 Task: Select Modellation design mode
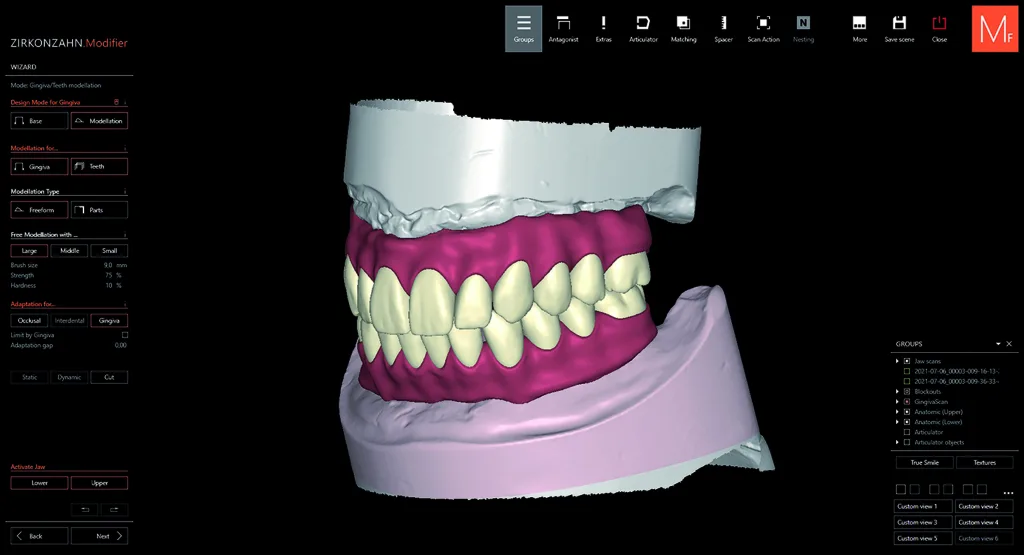click(x=99, y=121)
